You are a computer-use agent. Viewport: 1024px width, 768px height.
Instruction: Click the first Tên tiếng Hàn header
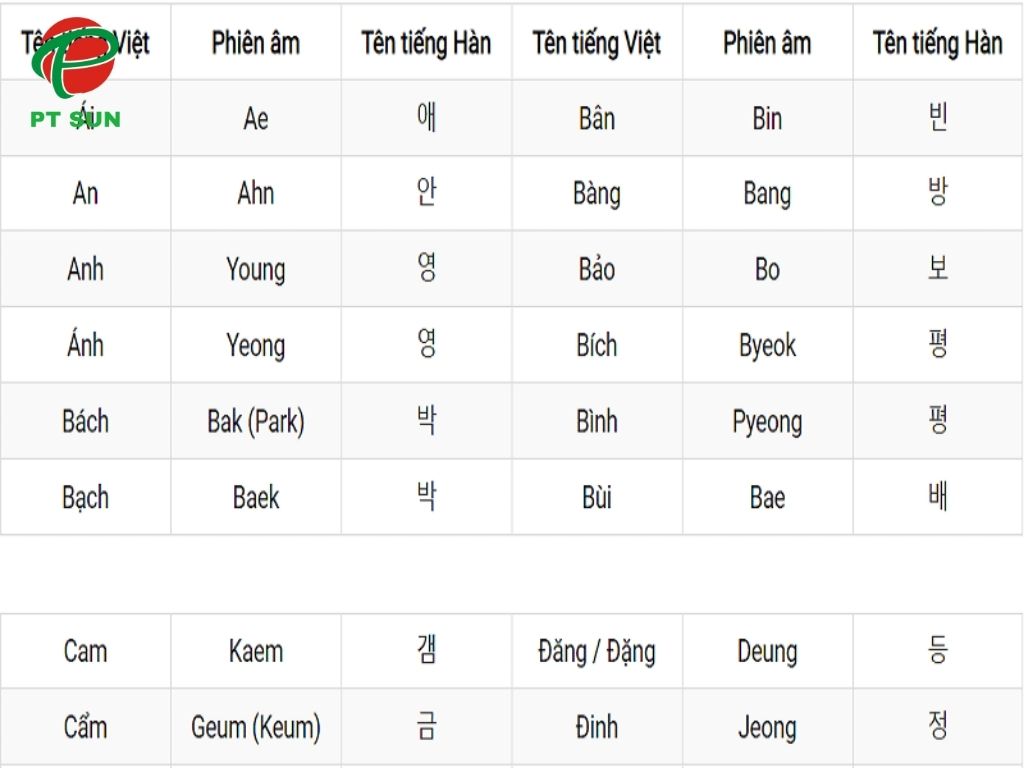(x=426, y=43)
